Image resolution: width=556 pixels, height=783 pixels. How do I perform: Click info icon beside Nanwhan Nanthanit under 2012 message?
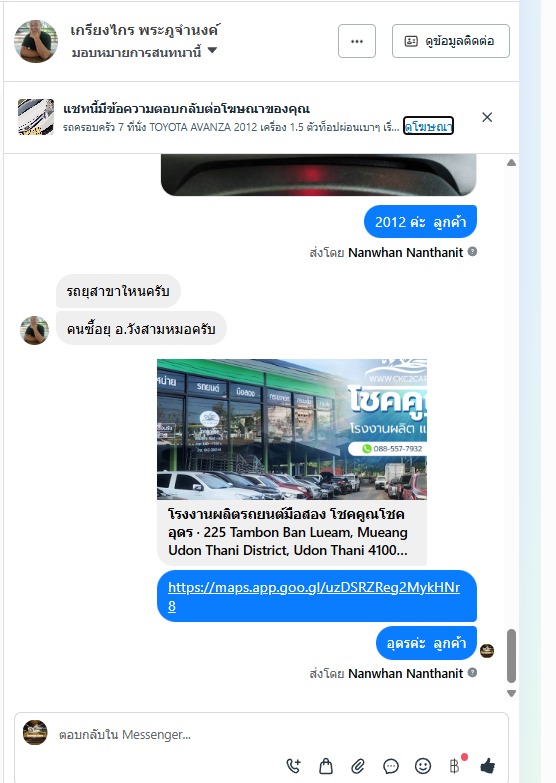point(472,252)
